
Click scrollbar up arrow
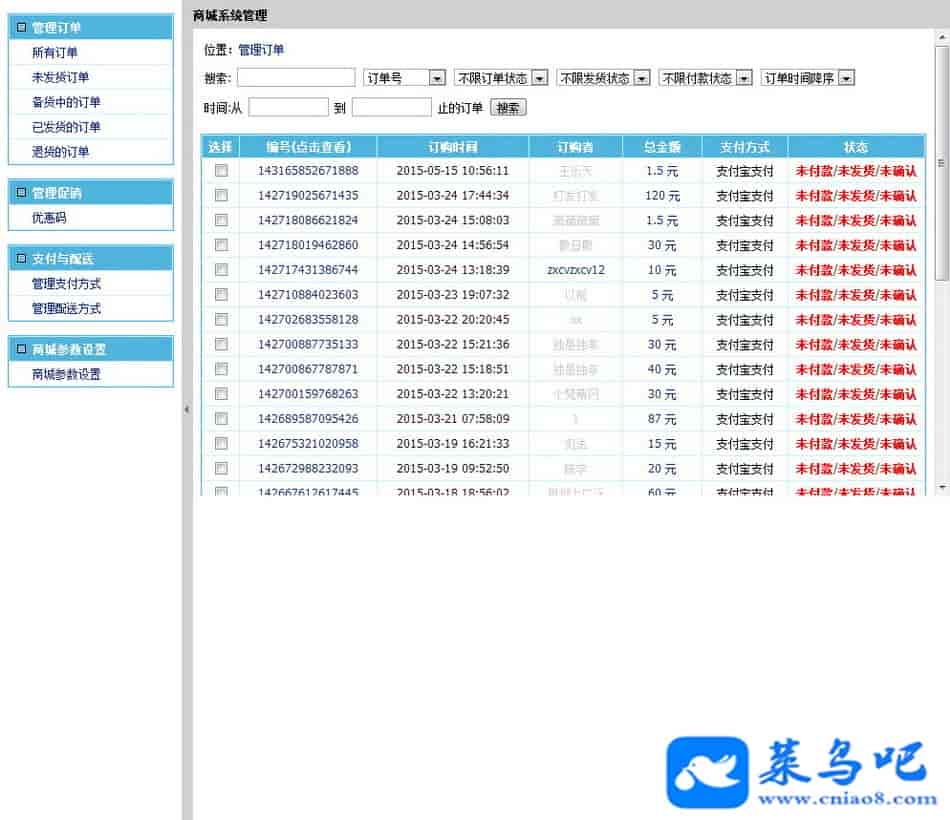coord(942,38)
